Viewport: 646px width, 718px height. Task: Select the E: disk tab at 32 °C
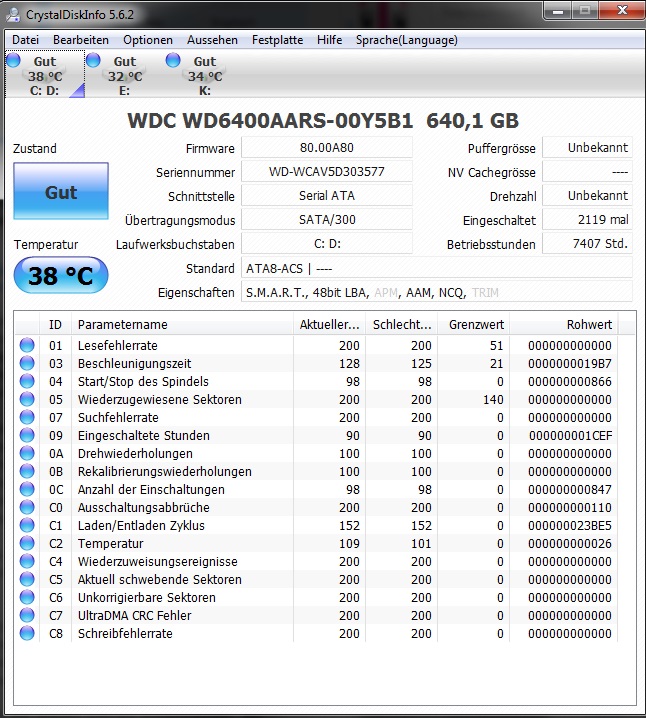click(125, 75)
